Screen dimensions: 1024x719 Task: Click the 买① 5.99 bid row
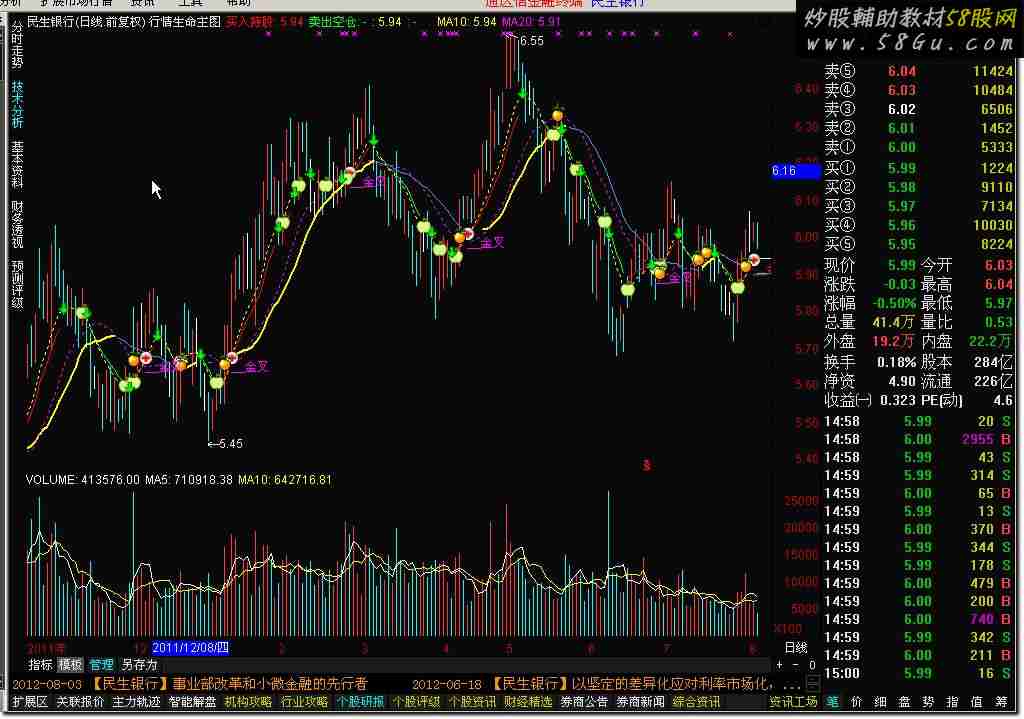coord(918,168)
